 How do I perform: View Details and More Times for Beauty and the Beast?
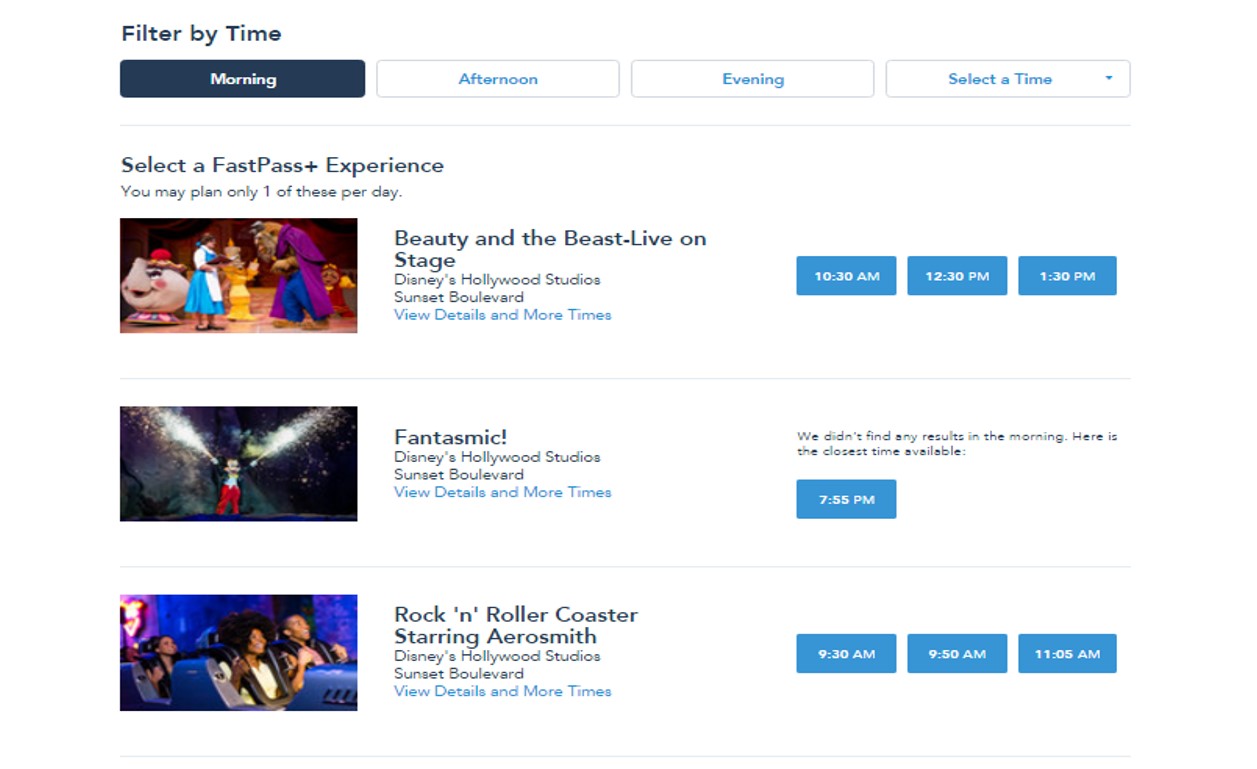502,314
